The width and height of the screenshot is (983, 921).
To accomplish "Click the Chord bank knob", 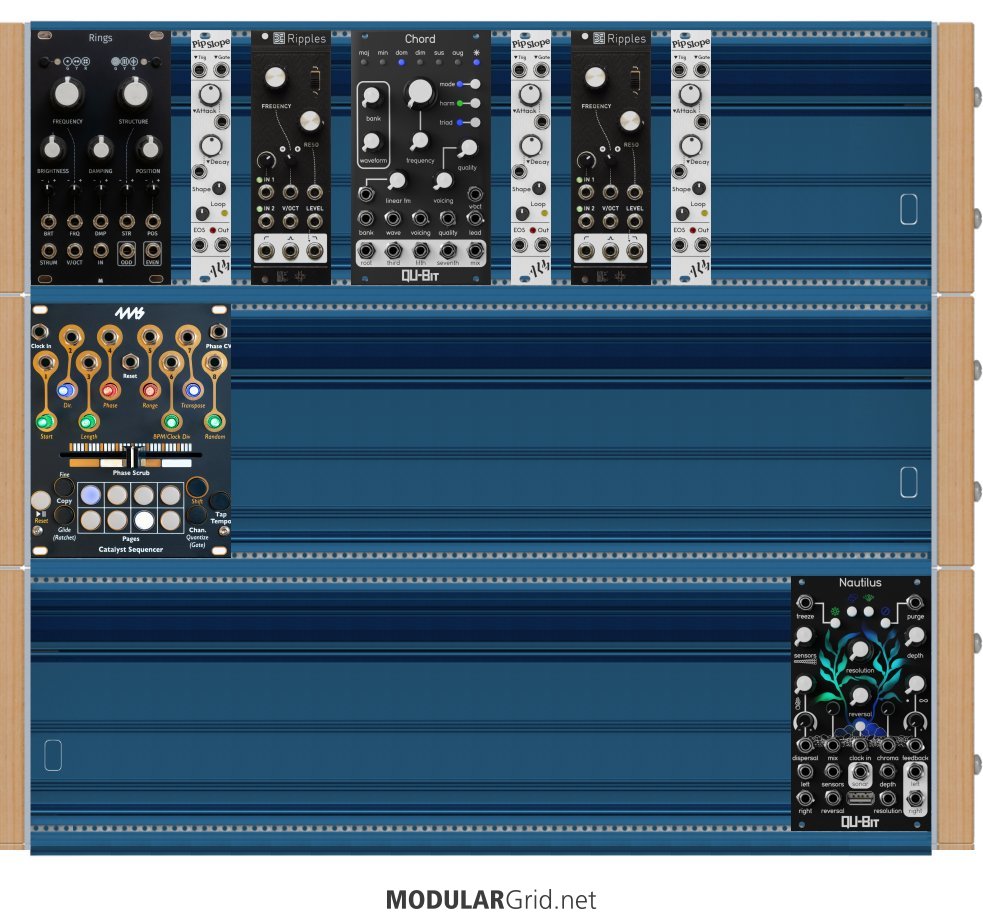I will 371,97.
